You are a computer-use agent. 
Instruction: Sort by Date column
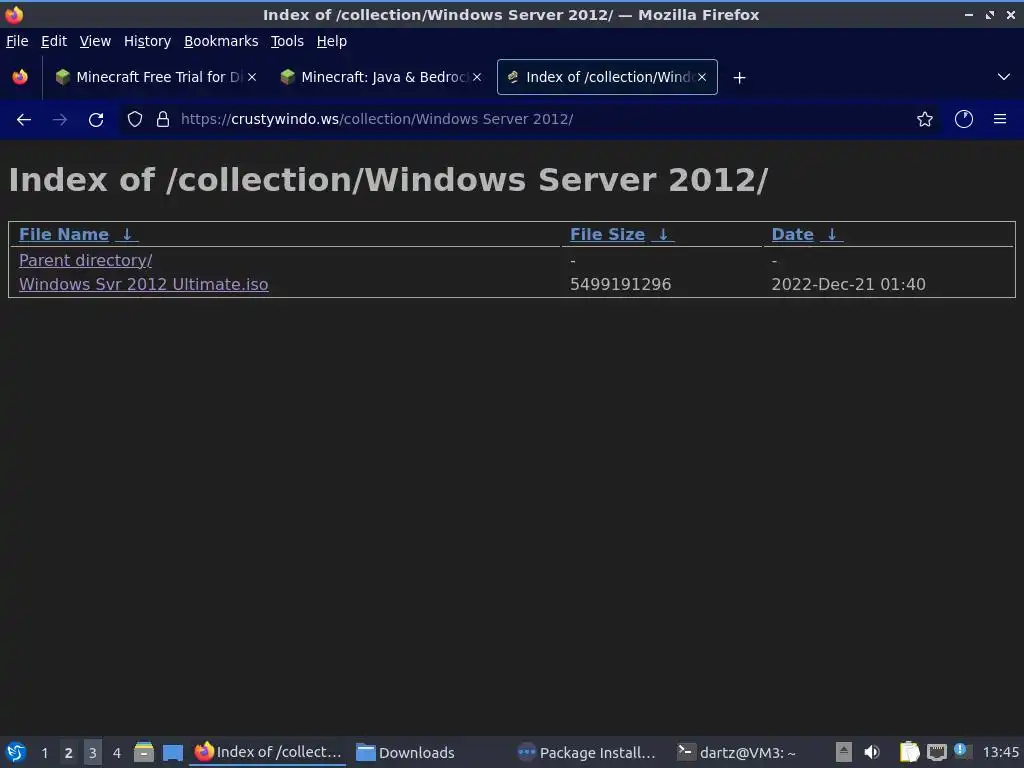tap(793, 234)
